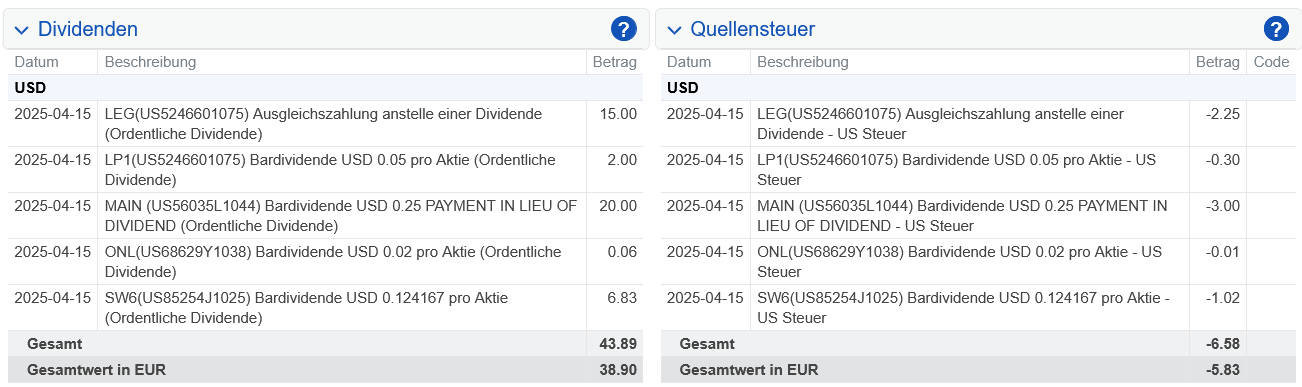The width and height of the screenshot is (1302, 387).
Task: Click the Gesamt 43.89 total row
Action: [x=325, y=344]
